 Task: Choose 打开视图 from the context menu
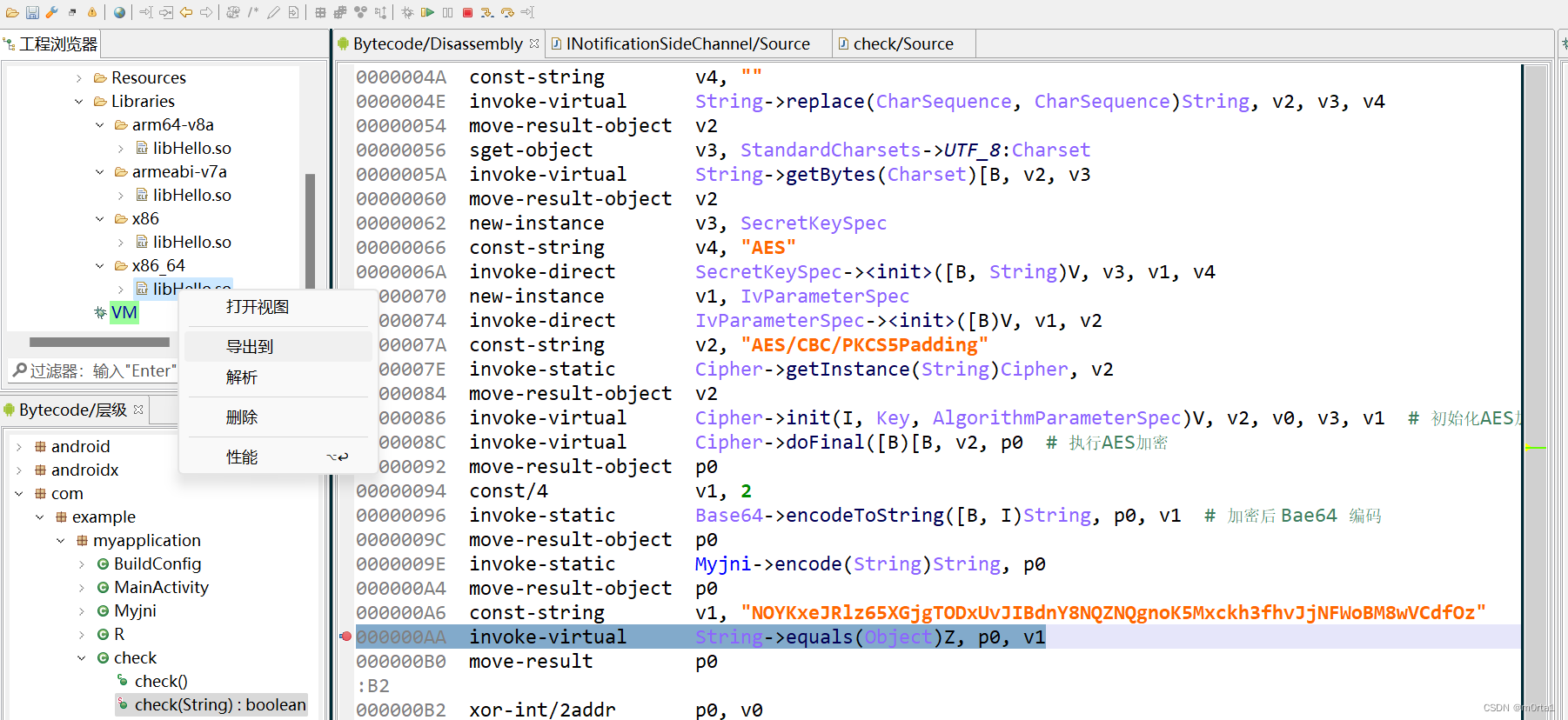(278, 307)
